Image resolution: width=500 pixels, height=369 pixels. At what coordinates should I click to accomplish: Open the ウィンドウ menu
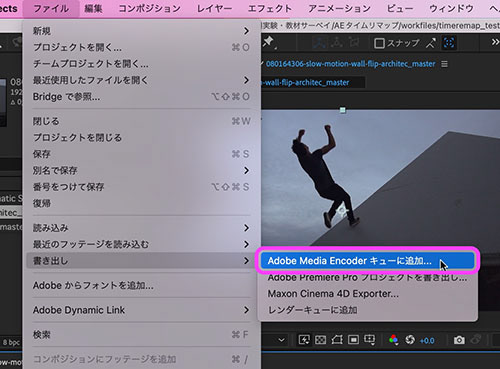click(x=451, y=8)
